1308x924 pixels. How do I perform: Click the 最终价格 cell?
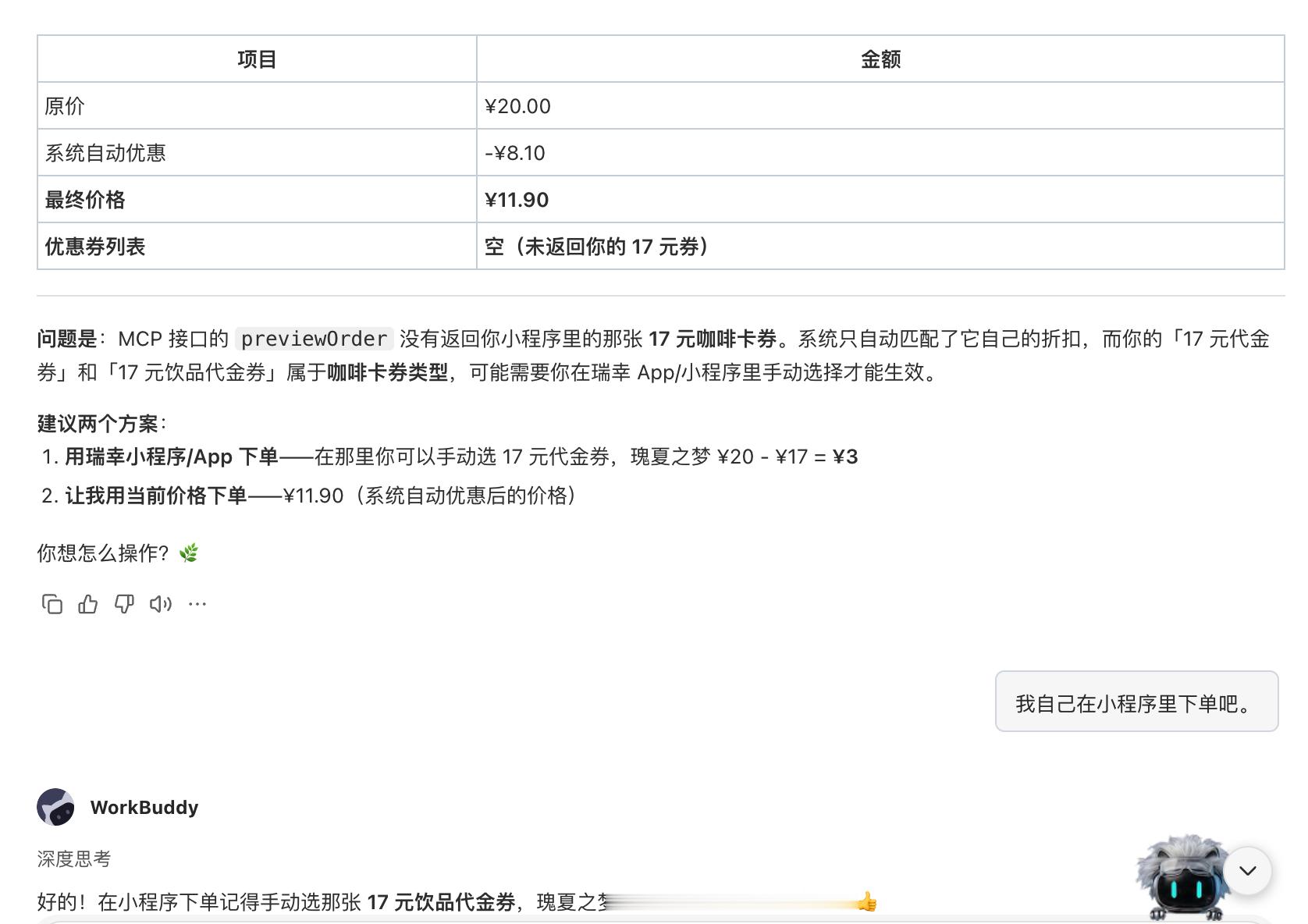(257, 200)
